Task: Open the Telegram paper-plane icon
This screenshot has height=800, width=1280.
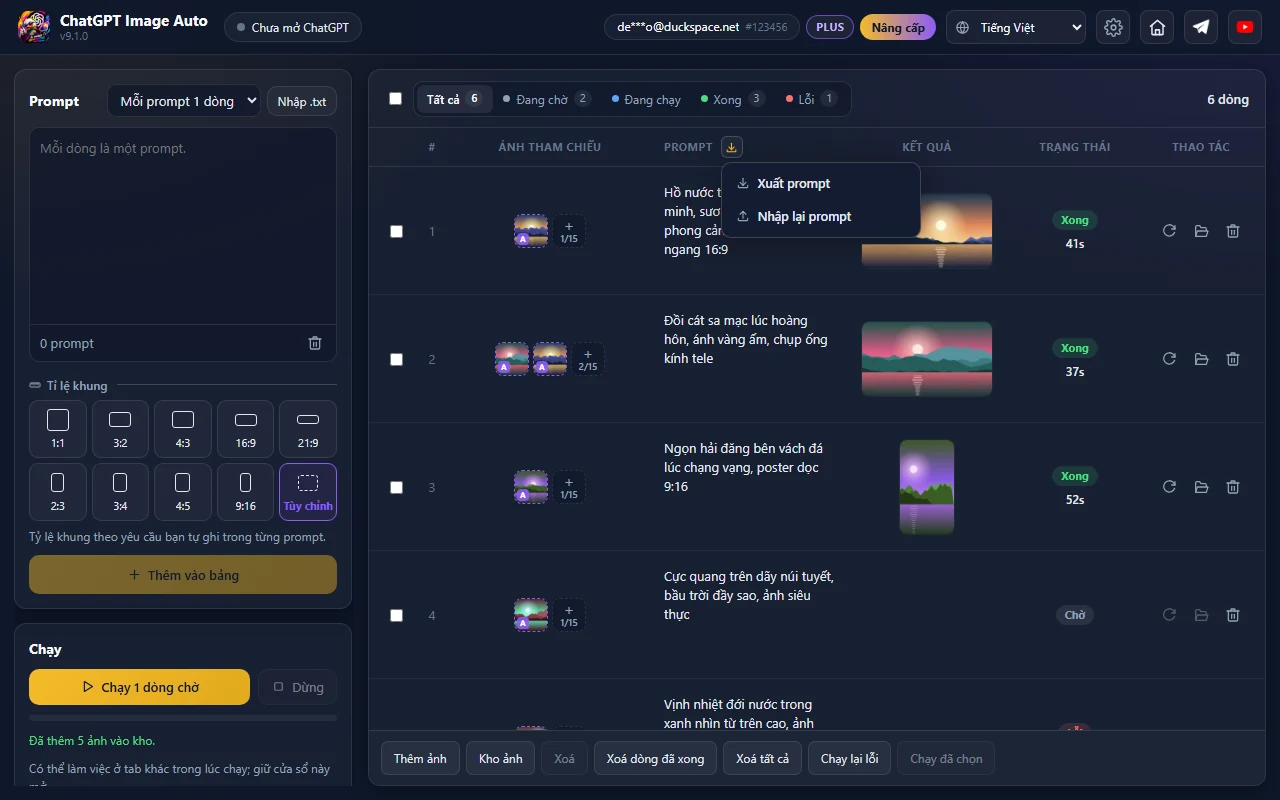Action: [1201, 28]
